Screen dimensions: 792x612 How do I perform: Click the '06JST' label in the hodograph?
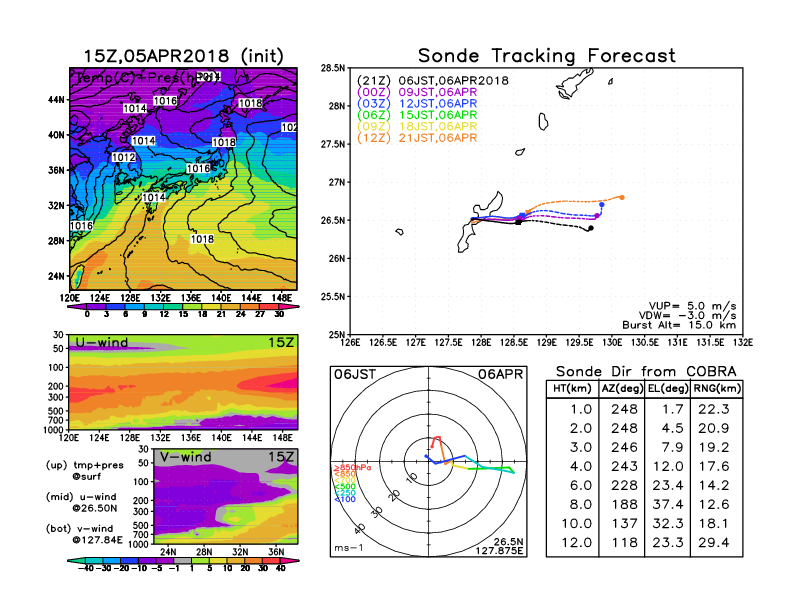coord(355,375)
